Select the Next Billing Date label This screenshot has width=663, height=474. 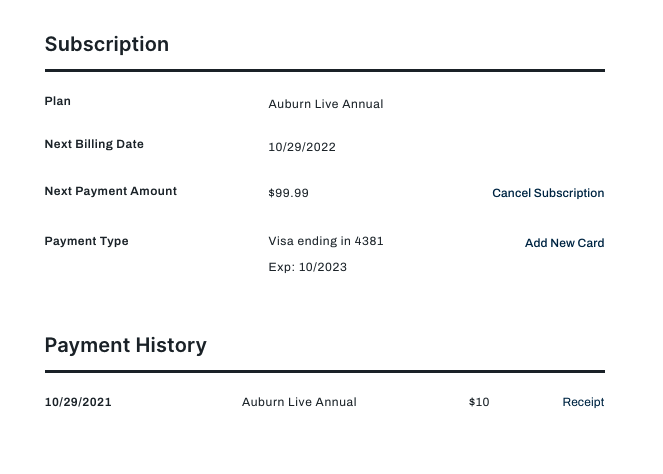pyautogui.click(x=94, y=144)
